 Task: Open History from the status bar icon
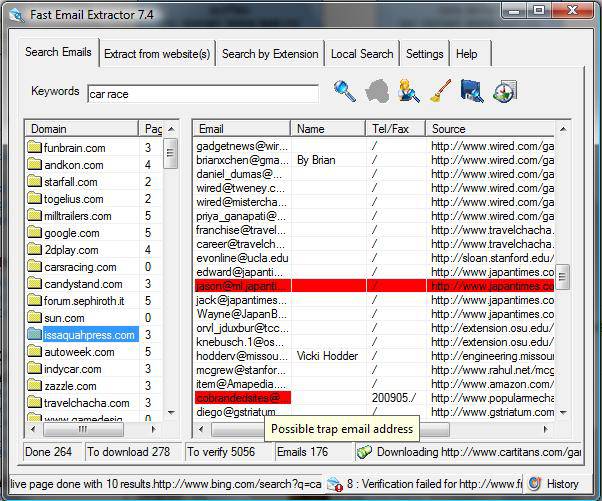point(534,484)
